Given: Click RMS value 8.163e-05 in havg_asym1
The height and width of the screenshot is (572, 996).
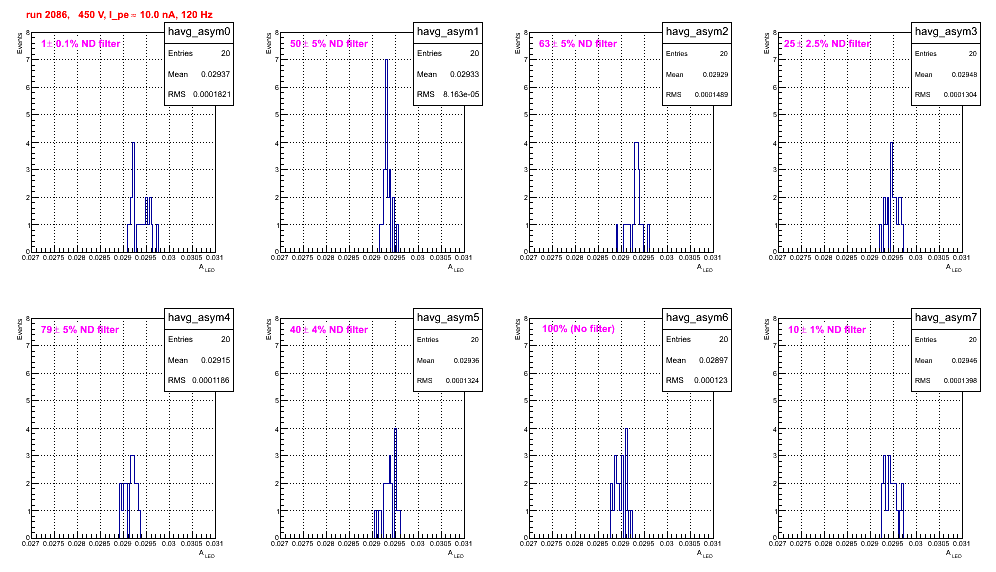Looking at the screenshot, I should coord(461,95).
